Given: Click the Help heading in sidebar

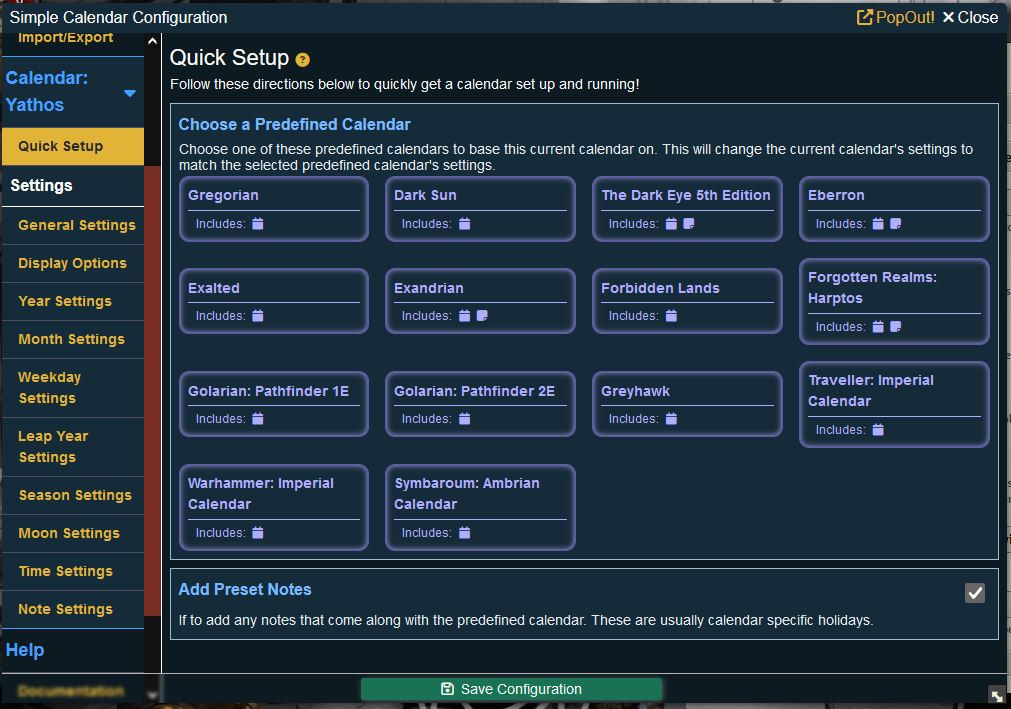Looking at the screenshot, I should click(x=25, y=650).
